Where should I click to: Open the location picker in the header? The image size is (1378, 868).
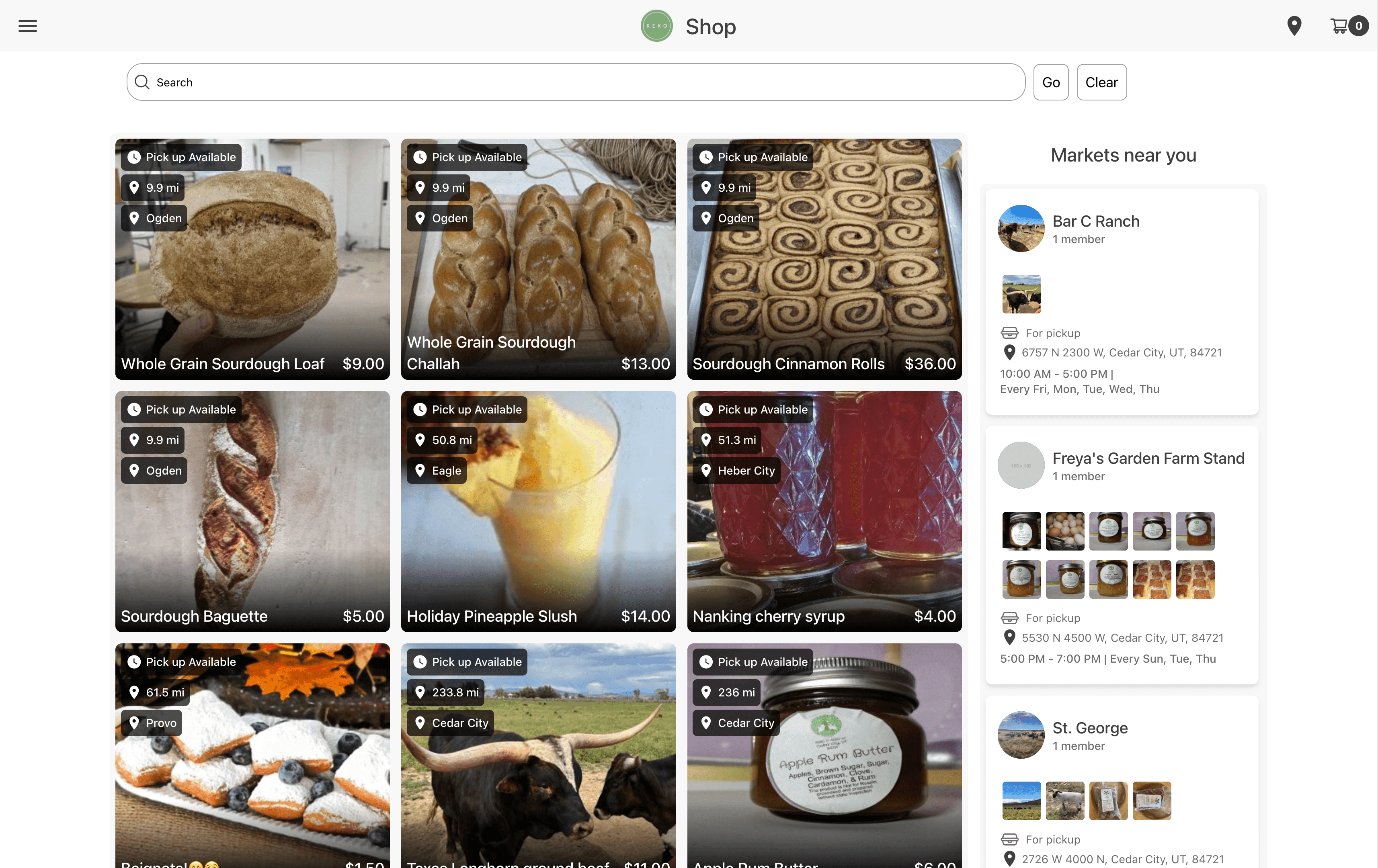[x=1294, y=26]
